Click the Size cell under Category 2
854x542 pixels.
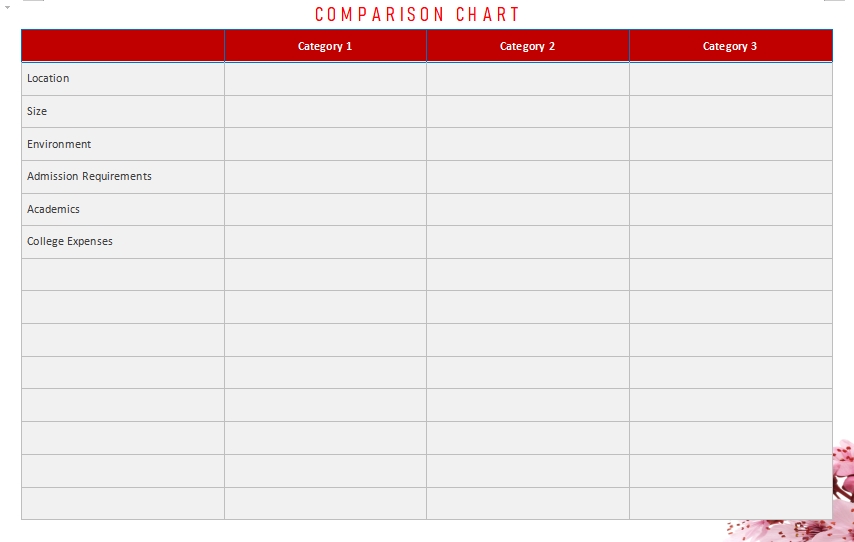point(527,111)
